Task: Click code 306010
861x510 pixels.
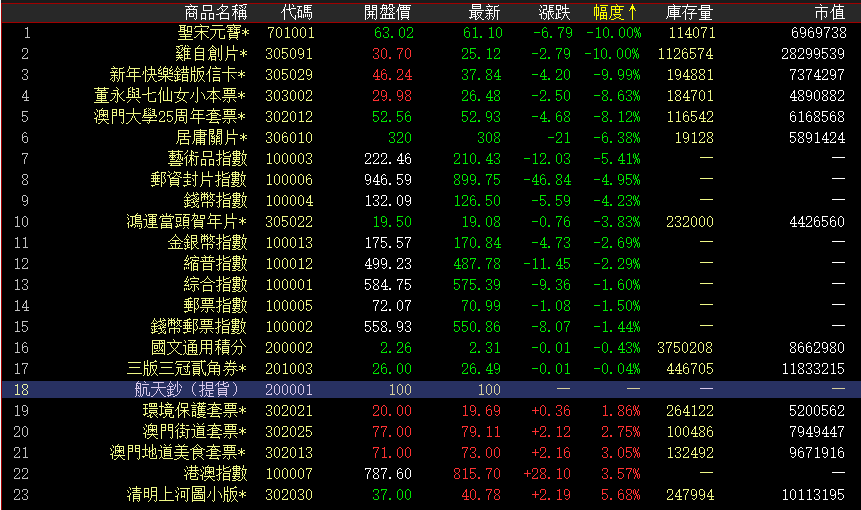Action: (289, 138)
